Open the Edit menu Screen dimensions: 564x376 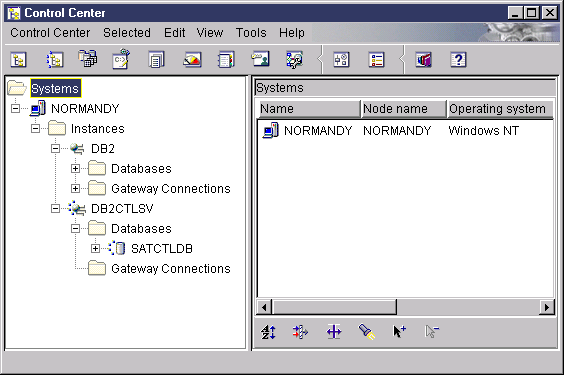coord(174,33)
